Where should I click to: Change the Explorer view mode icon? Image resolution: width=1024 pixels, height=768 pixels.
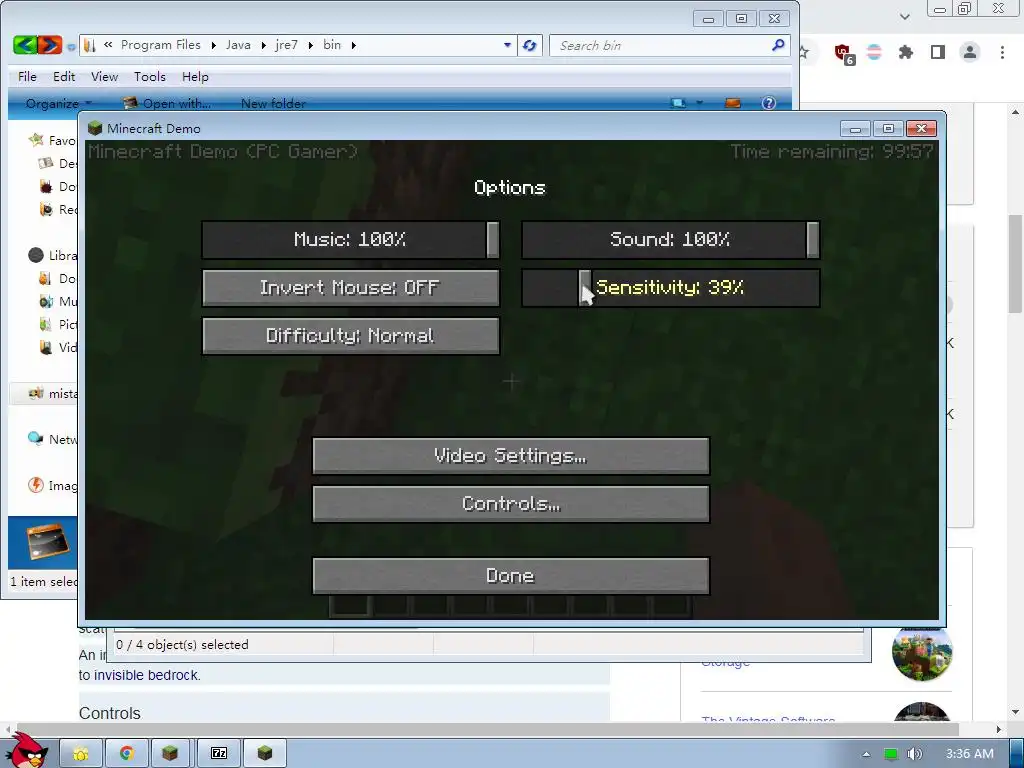point(679,103)
